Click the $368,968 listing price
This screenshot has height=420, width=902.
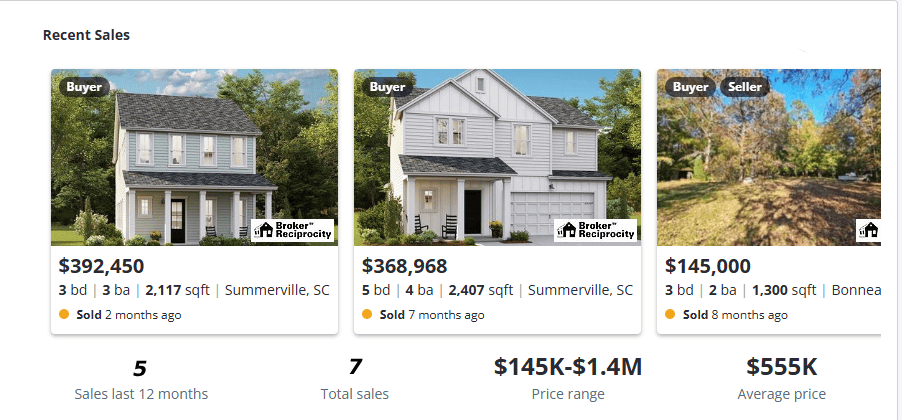click(x=404, y=266)
